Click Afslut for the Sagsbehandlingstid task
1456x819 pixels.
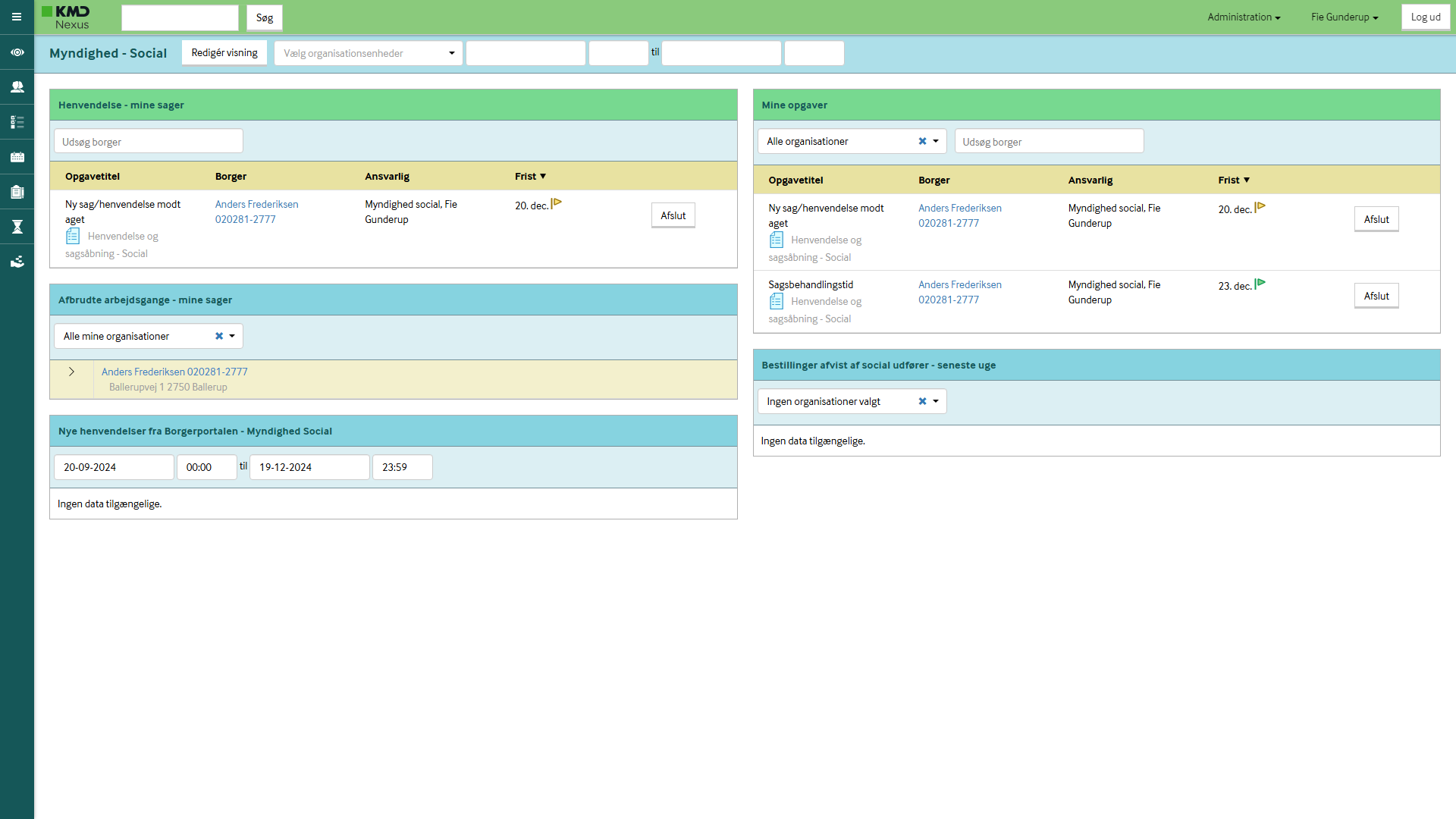click(x=1376, y=296)
